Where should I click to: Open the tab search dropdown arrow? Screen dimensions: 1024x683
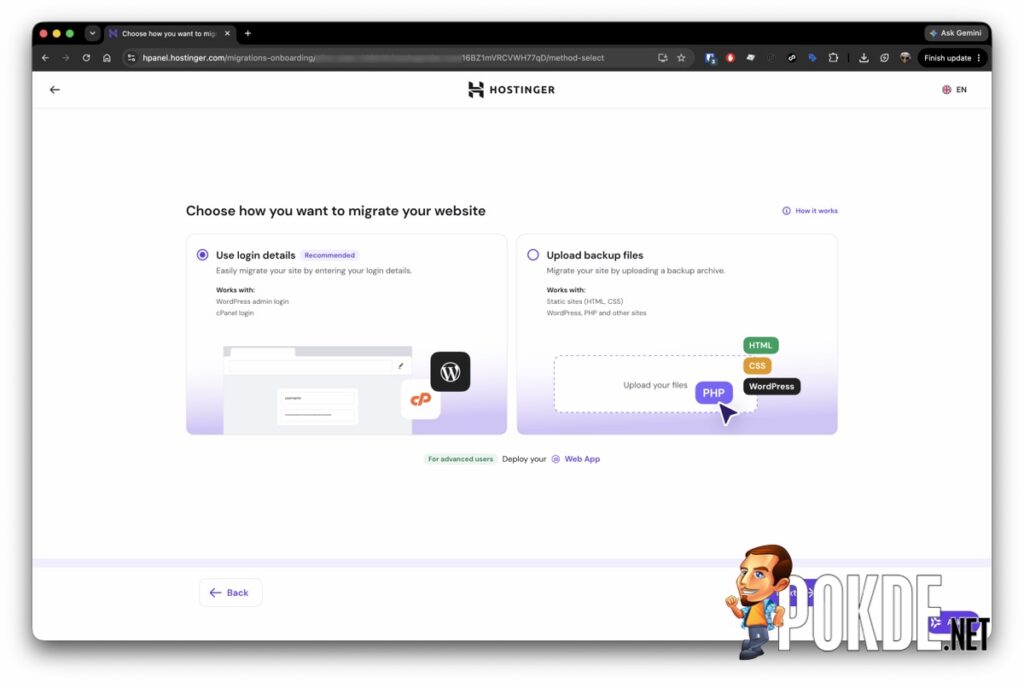pyautogui.click(x=92, y=33)
